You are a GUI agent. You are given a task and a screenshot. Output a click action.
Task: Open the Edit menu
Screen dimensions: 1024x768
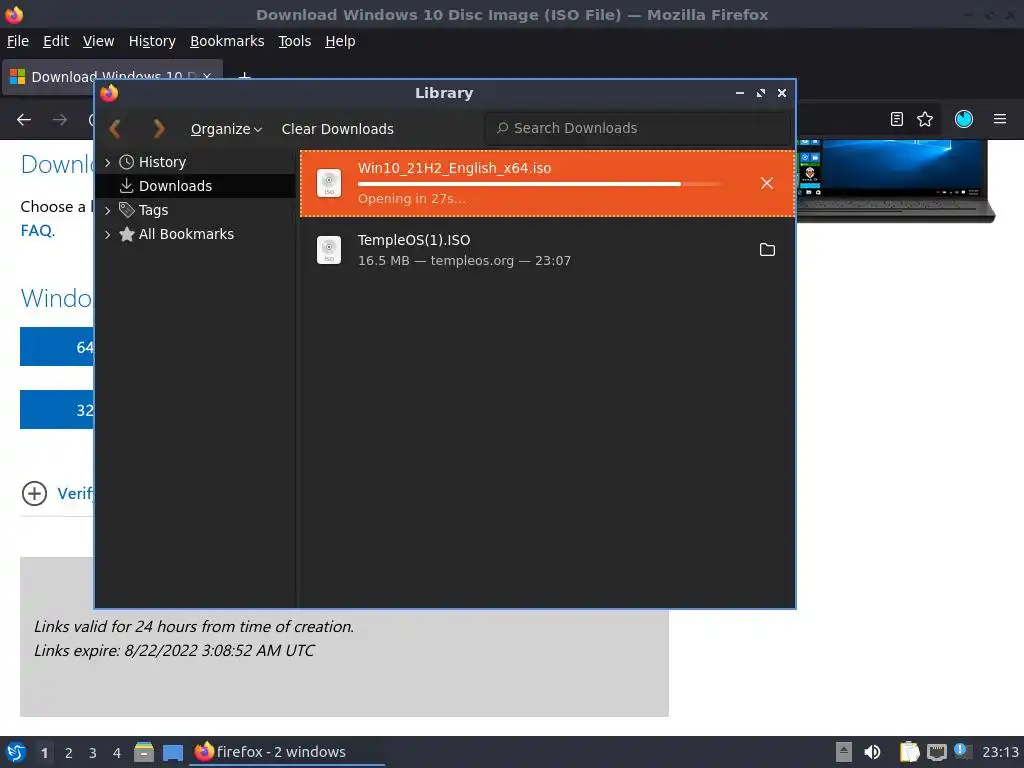click(56, 41)
